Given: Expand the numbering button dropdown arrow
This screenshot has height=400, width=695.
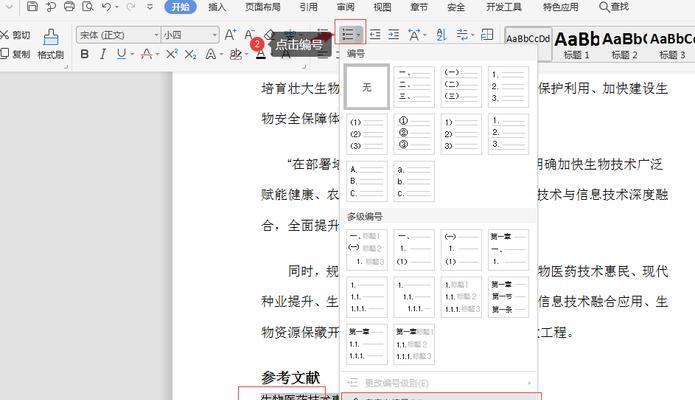Looking at the screenshot, I should [x=358, y=34].
